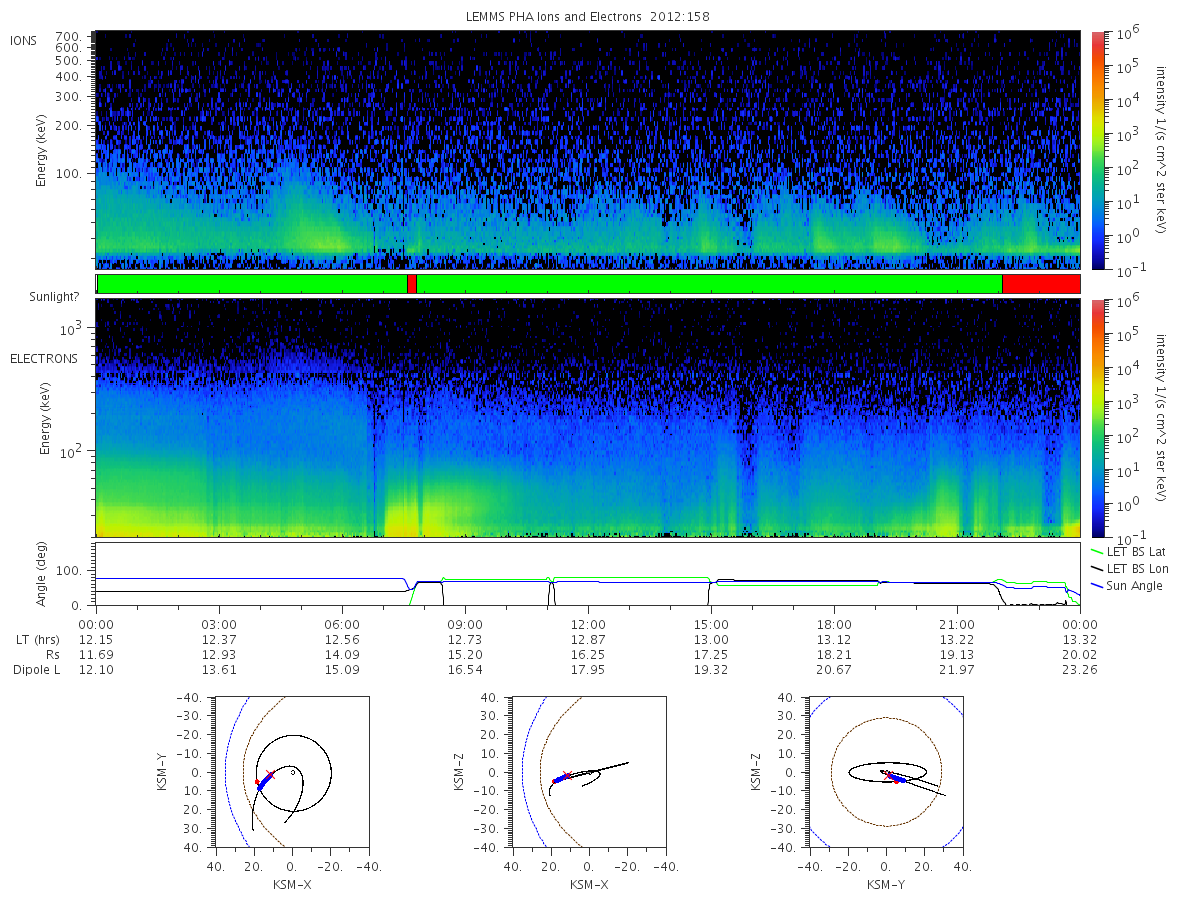
Task: Click the Dipole L row label
Action: point(36,670)
